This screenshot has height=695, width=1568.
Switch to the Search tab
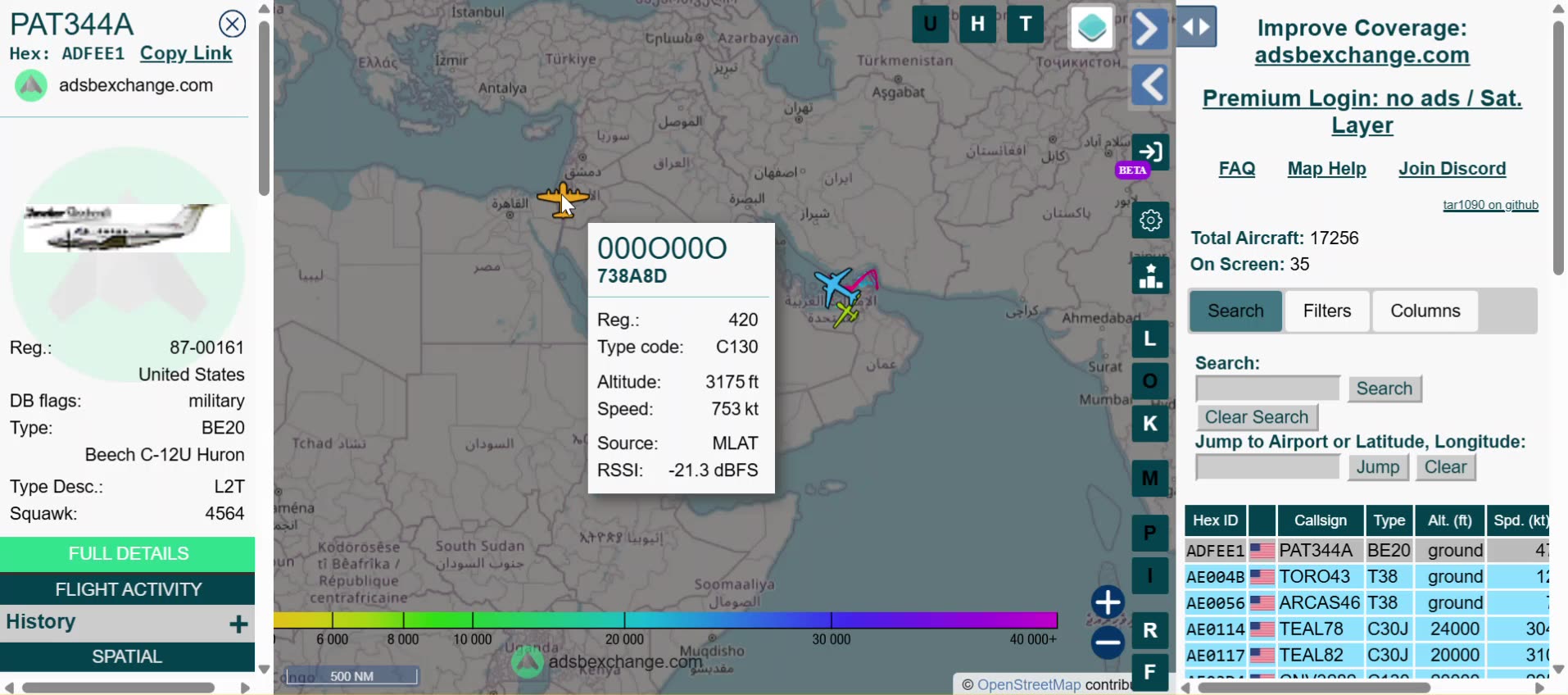1235,311
